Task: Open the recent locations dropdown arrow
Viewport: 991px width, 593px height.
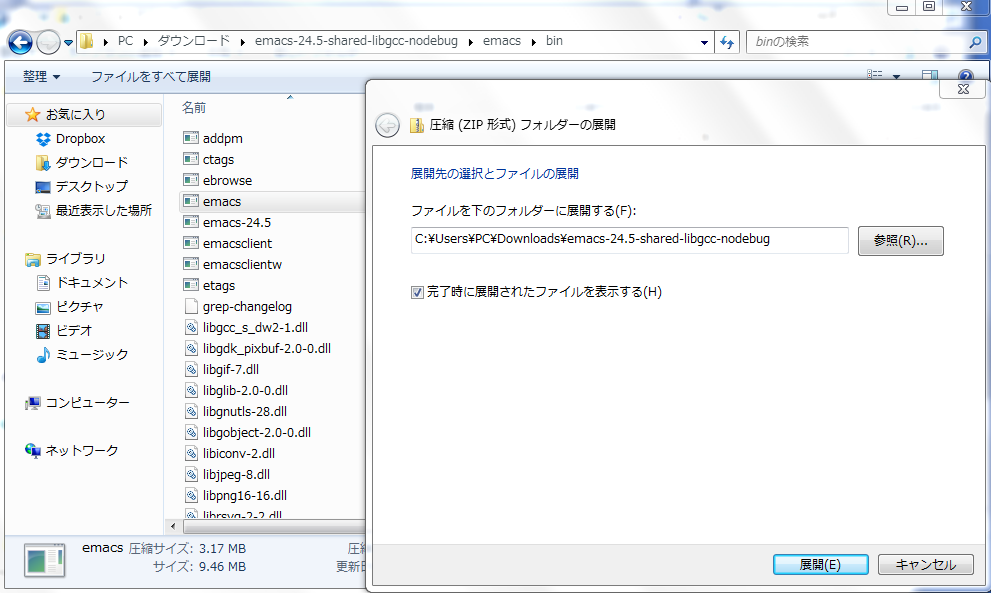Action: (x=68, y=43)
